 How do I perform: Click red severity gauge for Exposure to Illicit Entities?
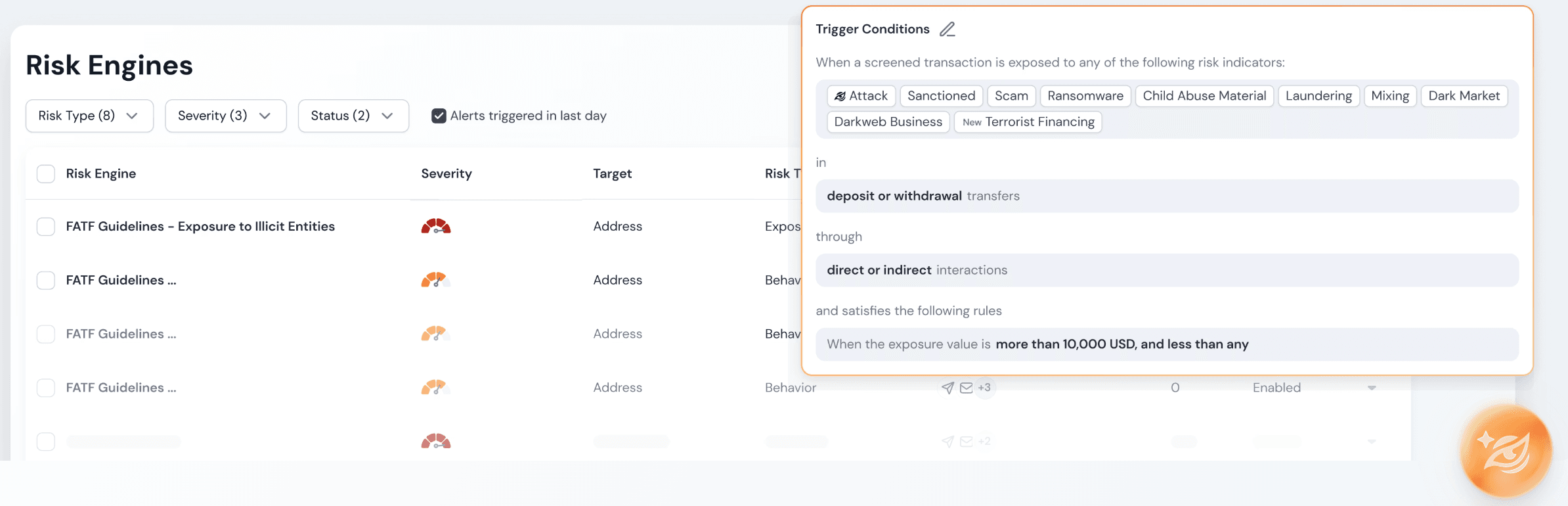436,226
